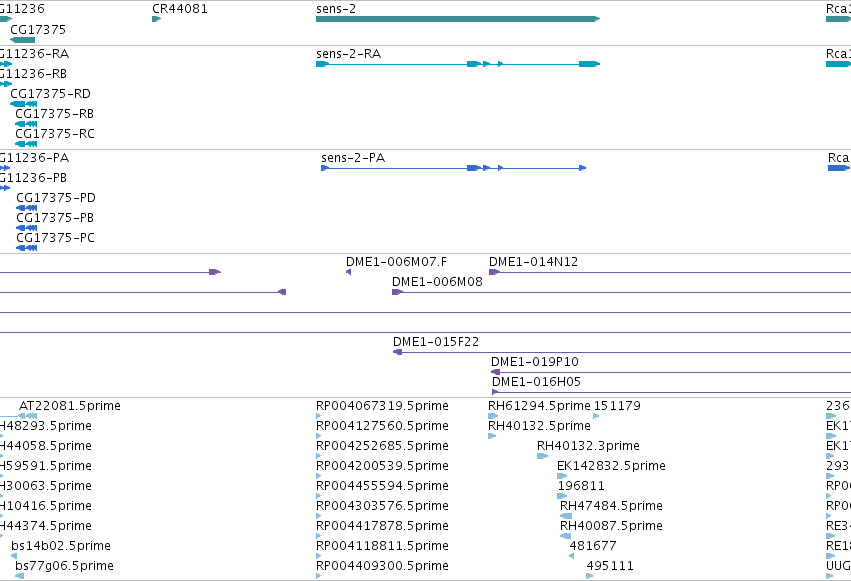Select the sens-2 gene bar
Screen dimensions: 851x581
tap(458, 19)
